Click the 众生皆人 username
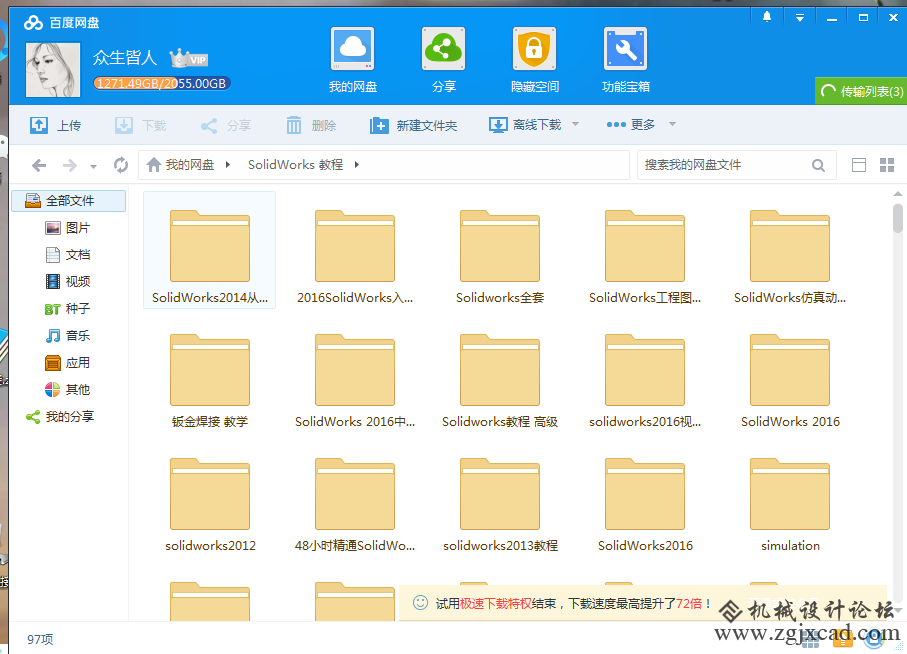907x654 pixels. [125, 58]
